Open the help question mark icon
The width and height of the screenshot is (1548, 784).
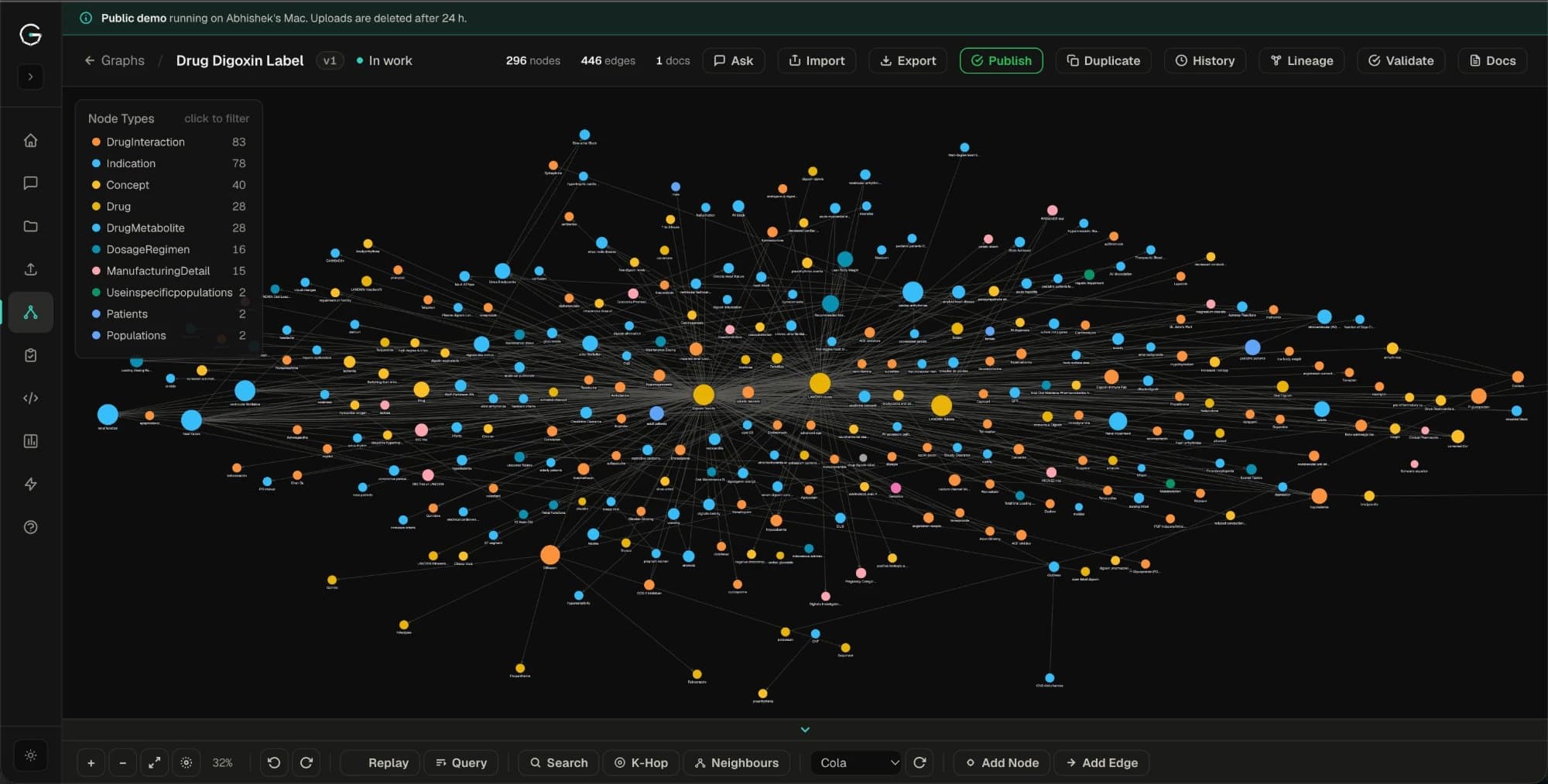coord(31,527)
